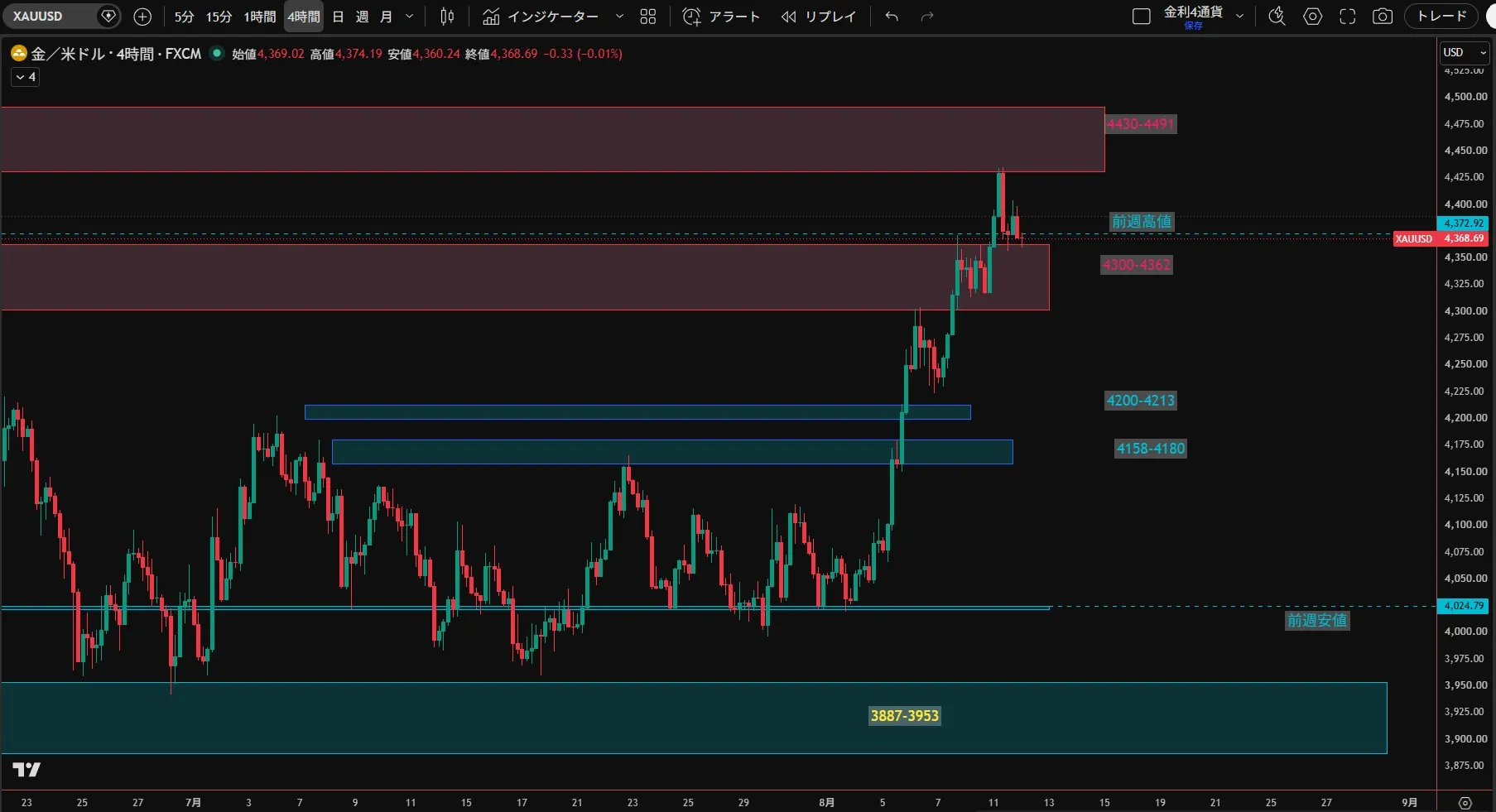Viewport: 1496px width, 812px height.
Task: Select the 4430-4491 zone label
Action: pos(1140,124)
